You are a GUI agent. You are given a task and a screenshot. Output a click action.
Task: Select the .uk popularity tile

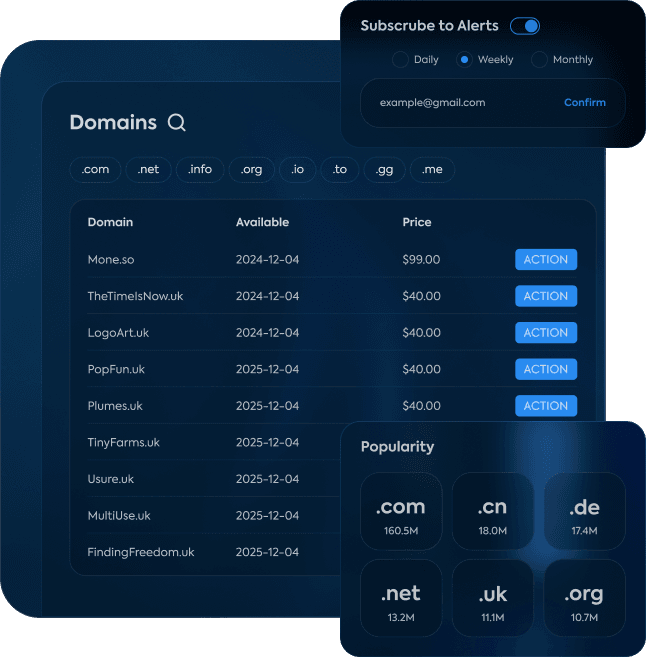tap(492, 599)
